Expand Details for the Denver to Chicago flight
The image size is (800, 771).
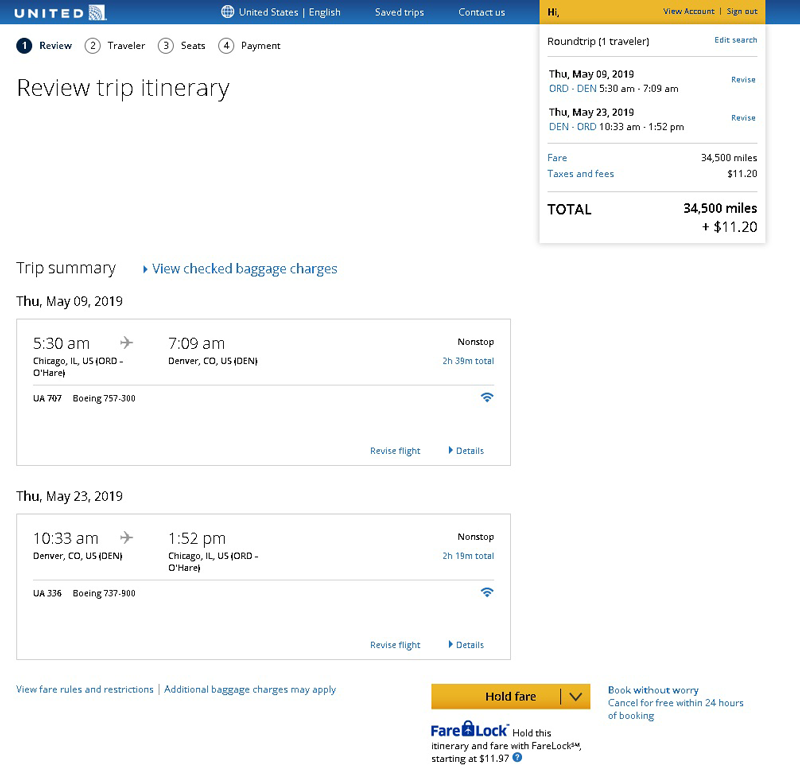point(466,645)
